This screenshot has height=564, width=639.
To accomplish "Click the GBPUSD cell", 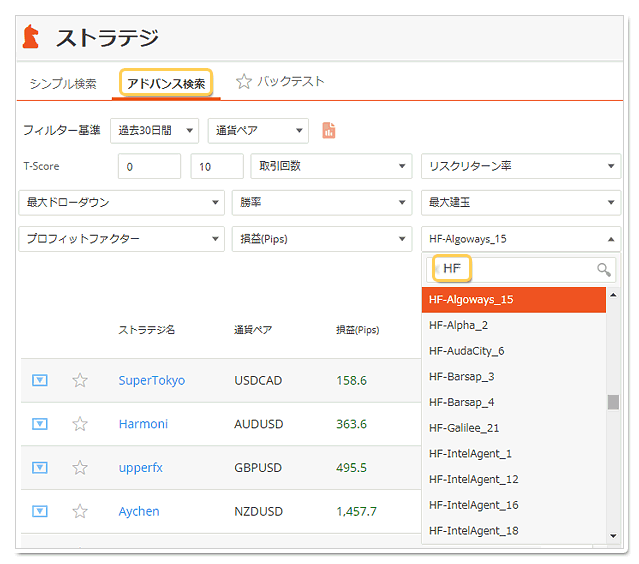I will [258, 468].
